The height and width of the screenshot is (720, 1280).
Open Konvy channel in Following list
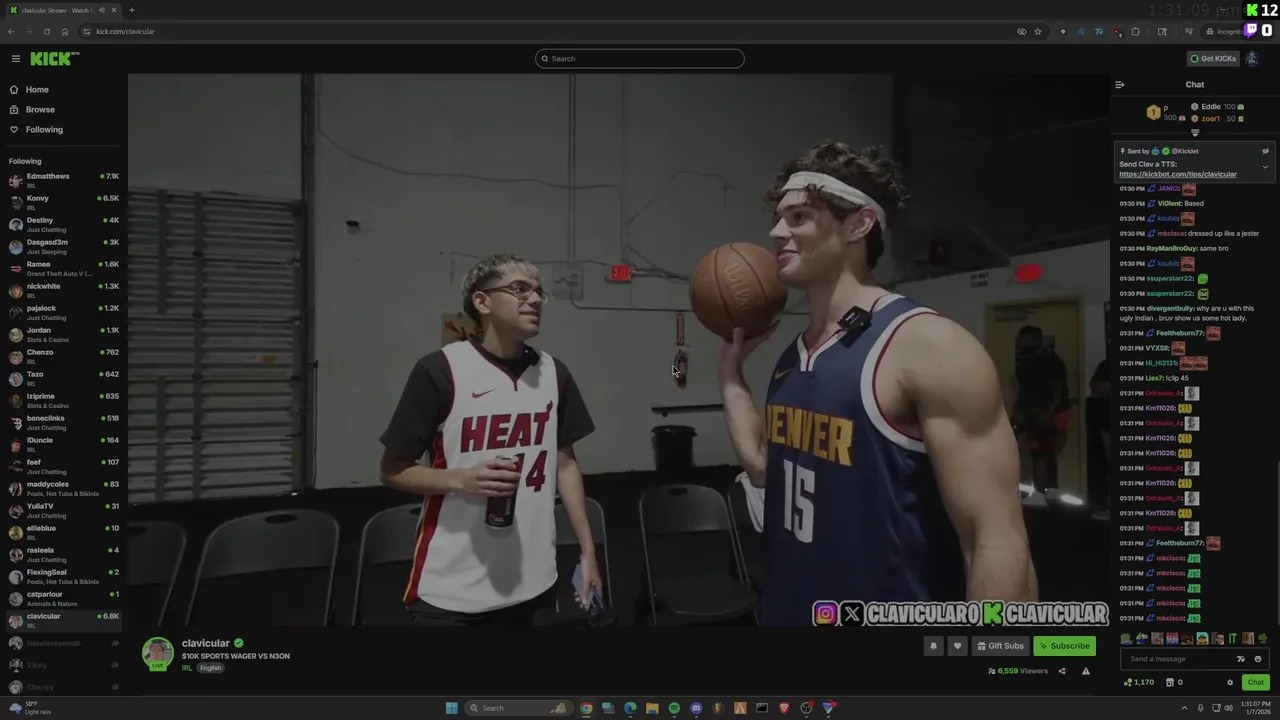64,203
